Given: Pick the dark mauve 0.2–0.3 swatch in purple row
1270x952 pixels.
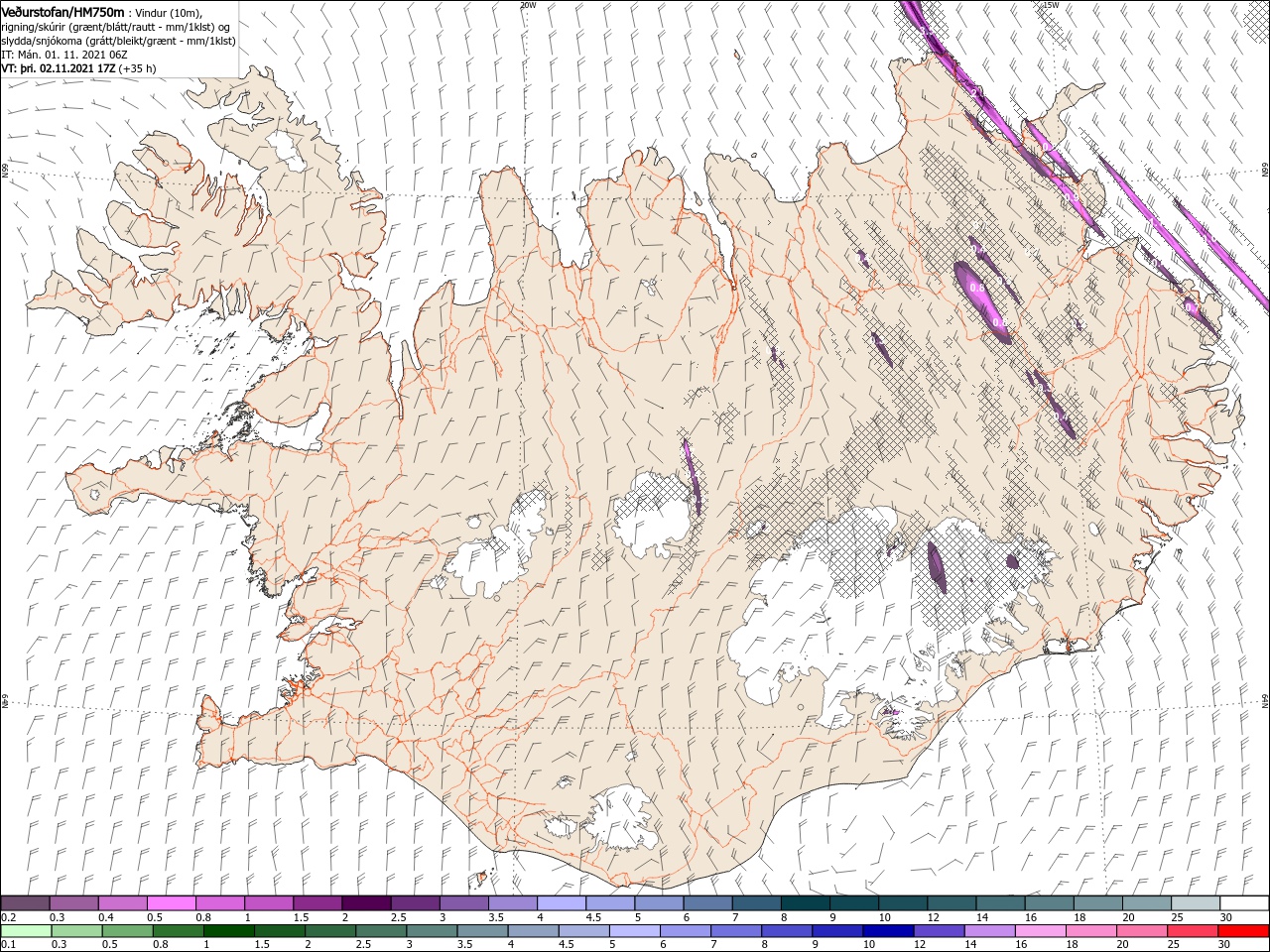Looking at the screenshot, I should click(x=25, y=903).
